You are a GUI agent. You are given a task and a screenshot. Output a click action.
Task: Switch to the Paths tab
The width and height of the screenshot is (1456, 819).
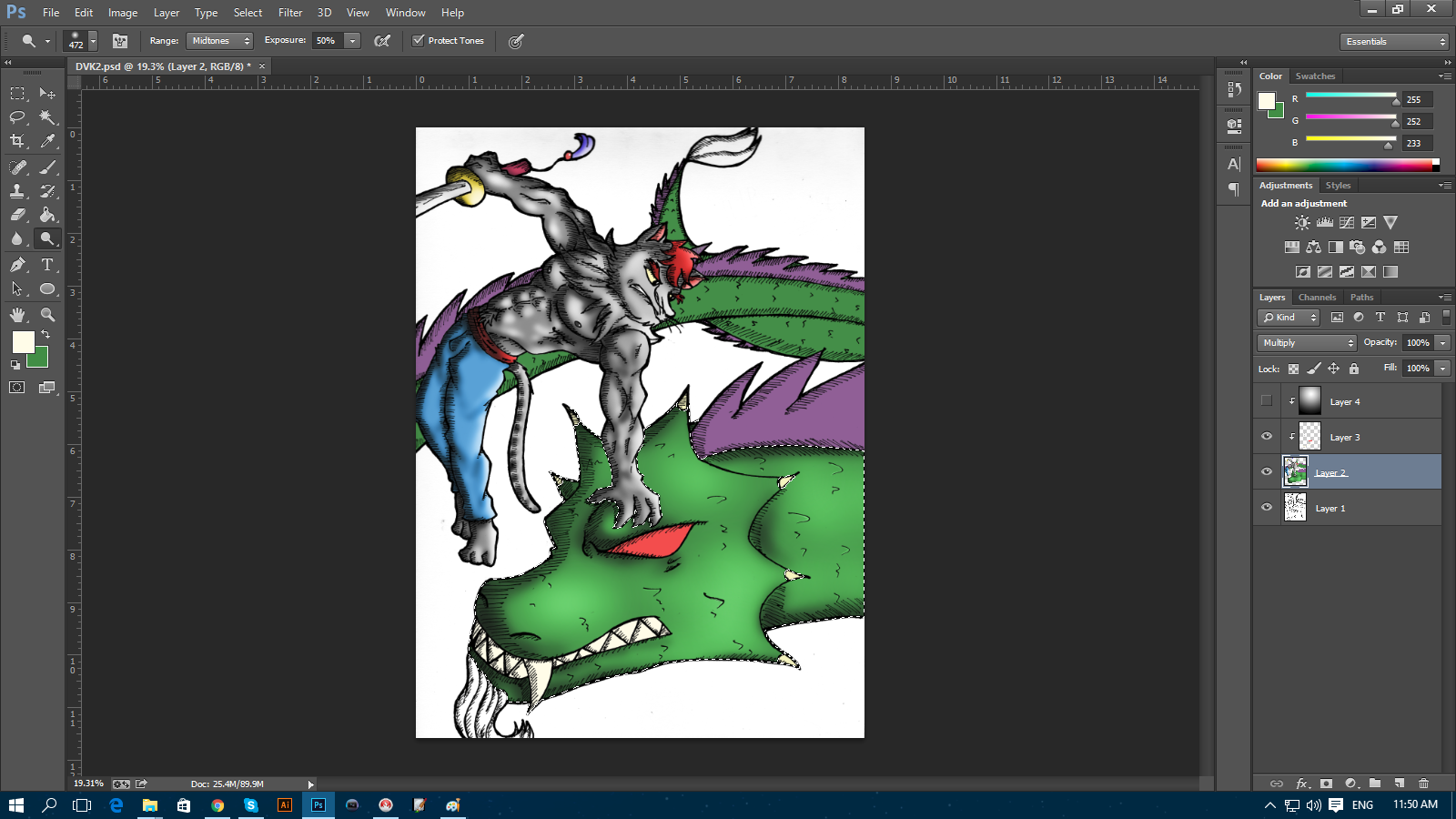[x=1361, y=298]
